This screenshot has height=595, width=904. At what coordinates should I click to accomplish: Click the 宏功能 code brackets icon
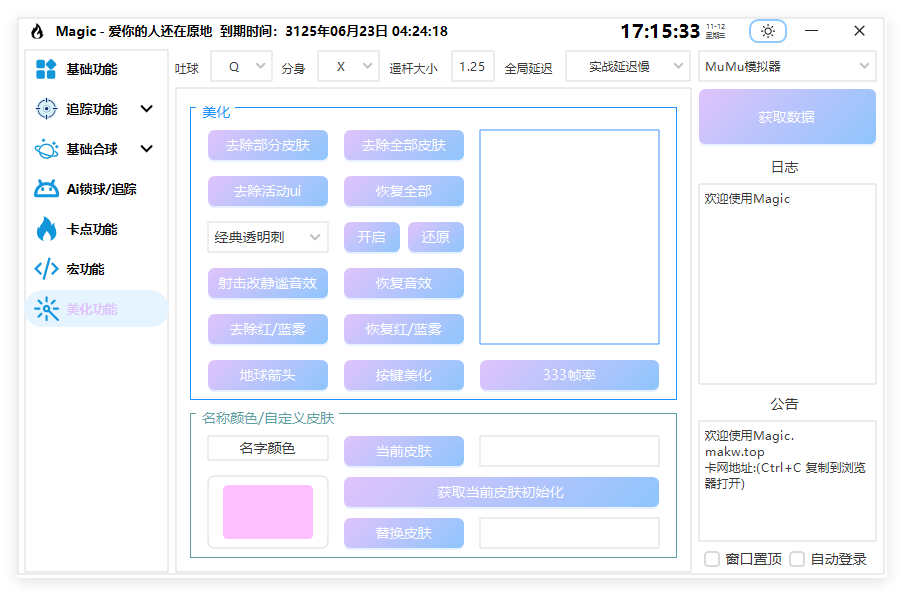[x=46, y=269]
